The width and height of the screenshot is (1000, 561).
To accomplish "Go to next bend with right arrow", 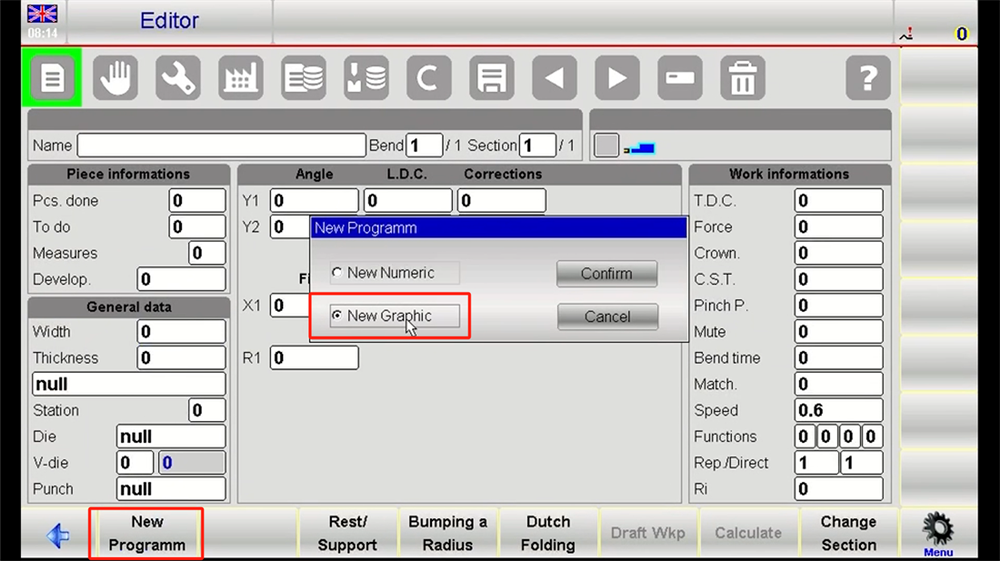I will tap(617, 78).
